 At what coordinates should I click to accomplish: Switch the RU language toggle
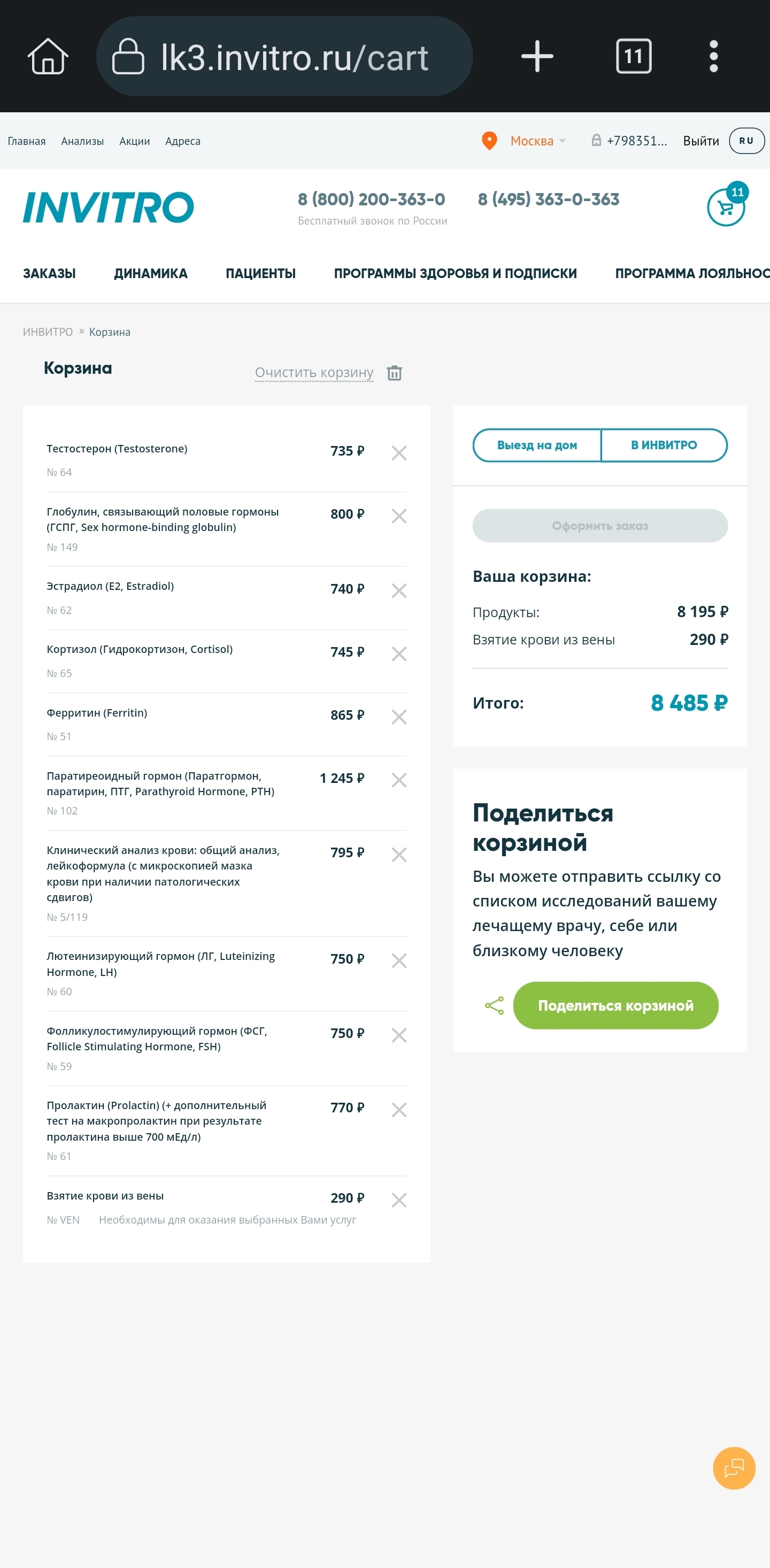(x=746, y=141)
